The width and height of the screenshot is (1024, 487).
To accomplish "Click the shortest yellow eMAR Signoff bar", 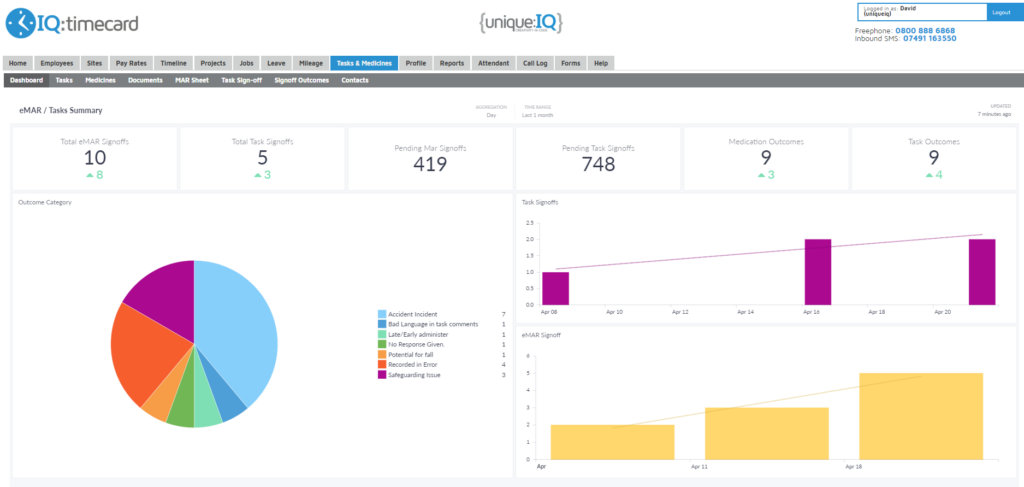I will tap(613, 442).
